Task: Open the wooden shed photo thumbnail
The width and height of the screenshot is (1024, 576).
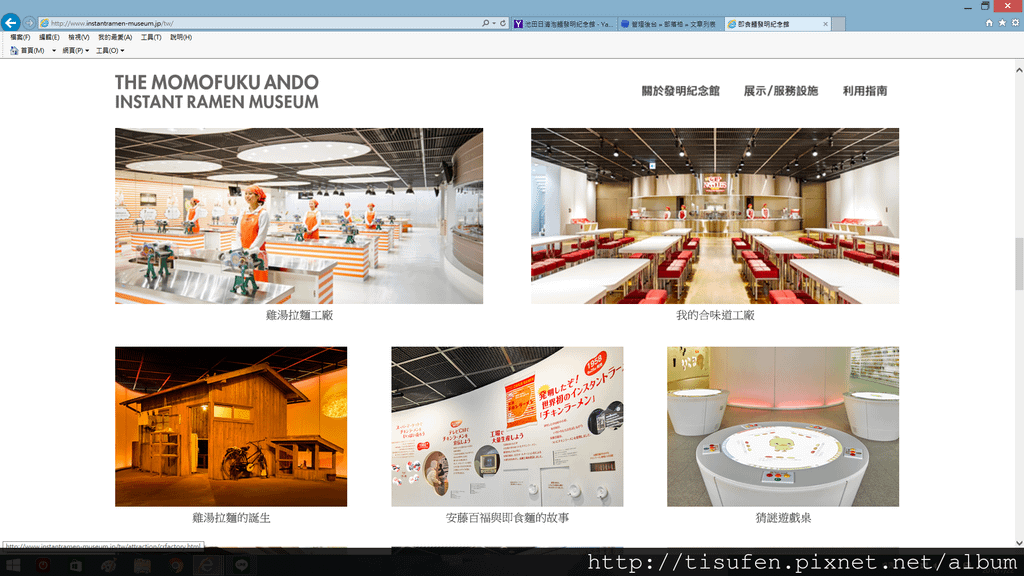Action: (231, 426)
